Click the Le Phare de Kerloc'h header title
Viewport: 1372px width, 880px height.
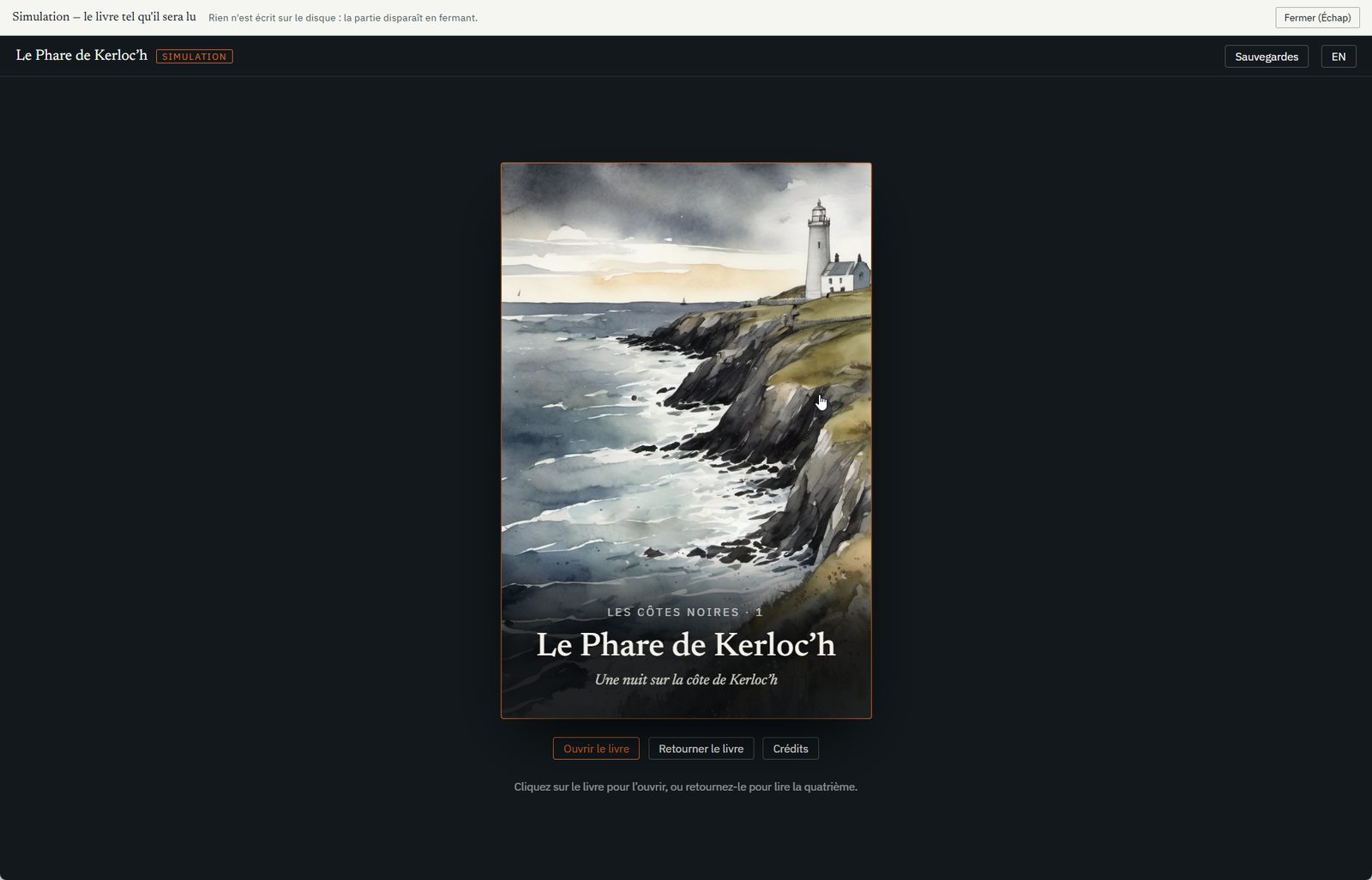pos(81,56)
